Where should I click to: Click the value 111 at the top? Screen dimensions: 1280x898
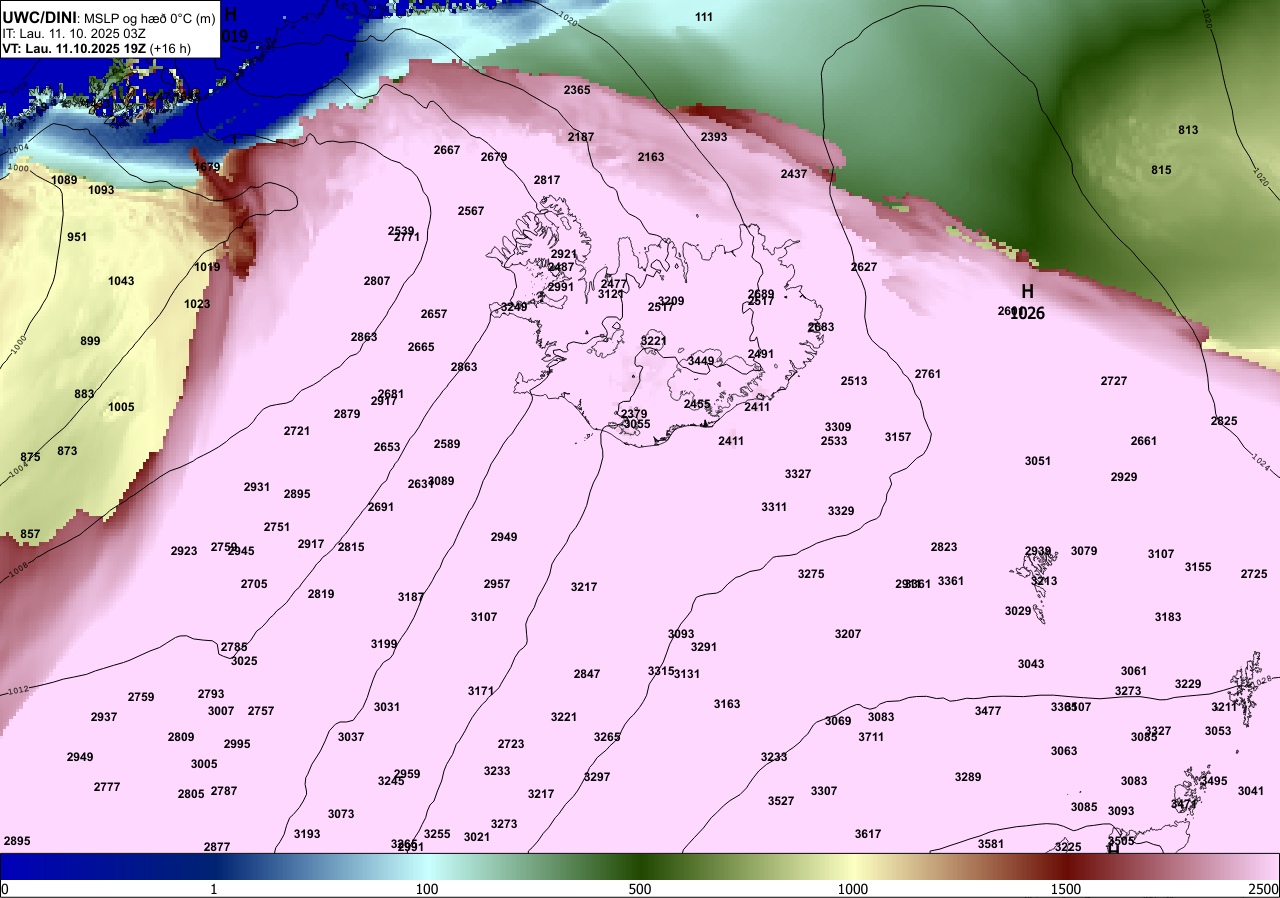click(704, 17)
